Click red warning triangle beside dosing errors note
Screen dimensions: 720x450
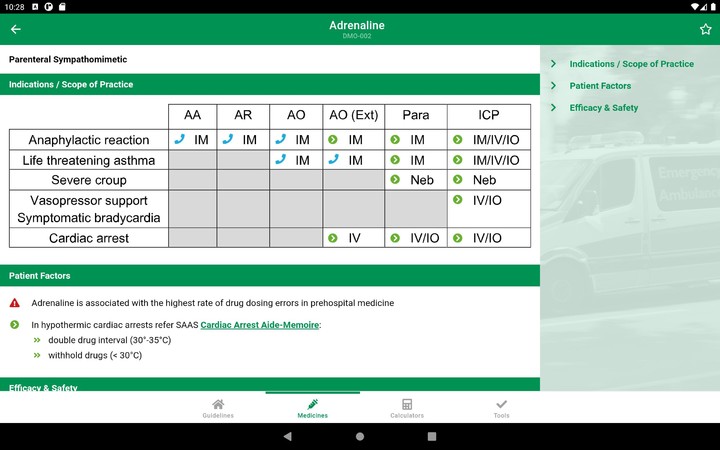point(15,303)
